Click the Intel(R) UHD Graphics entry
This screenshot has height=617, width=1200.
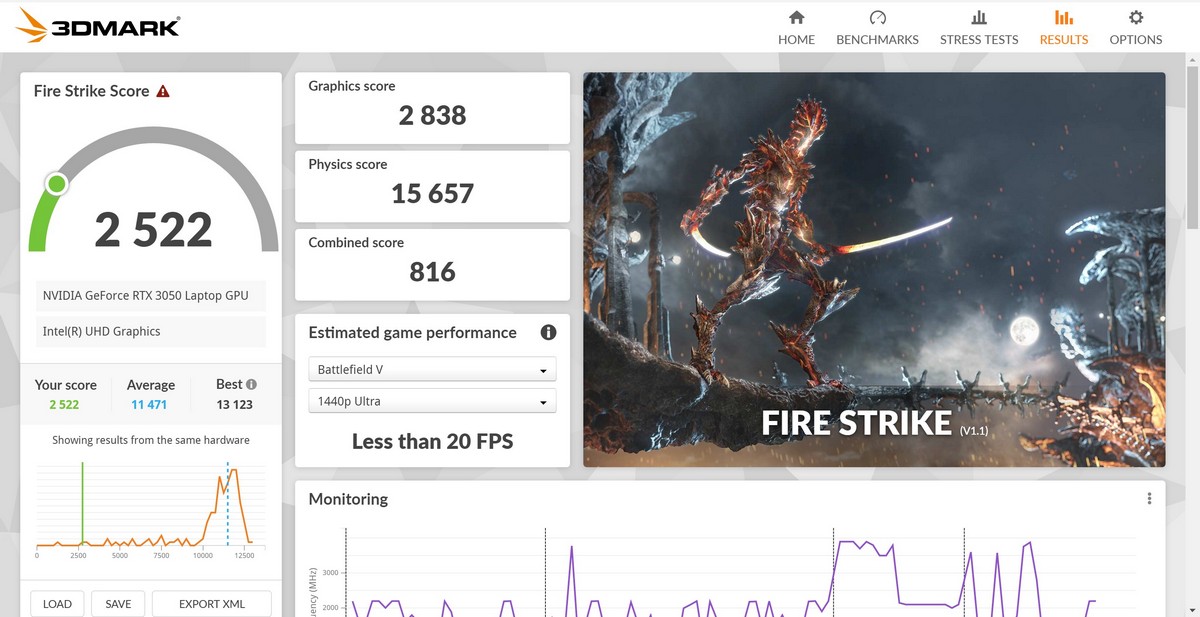[151, 331]
